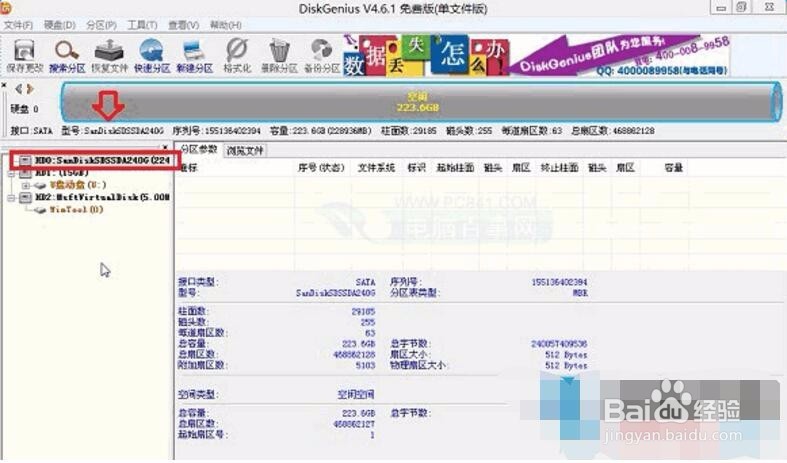Select the U盘 (U:) volume entry
787x463 pixels.
[x=78, y=185]
